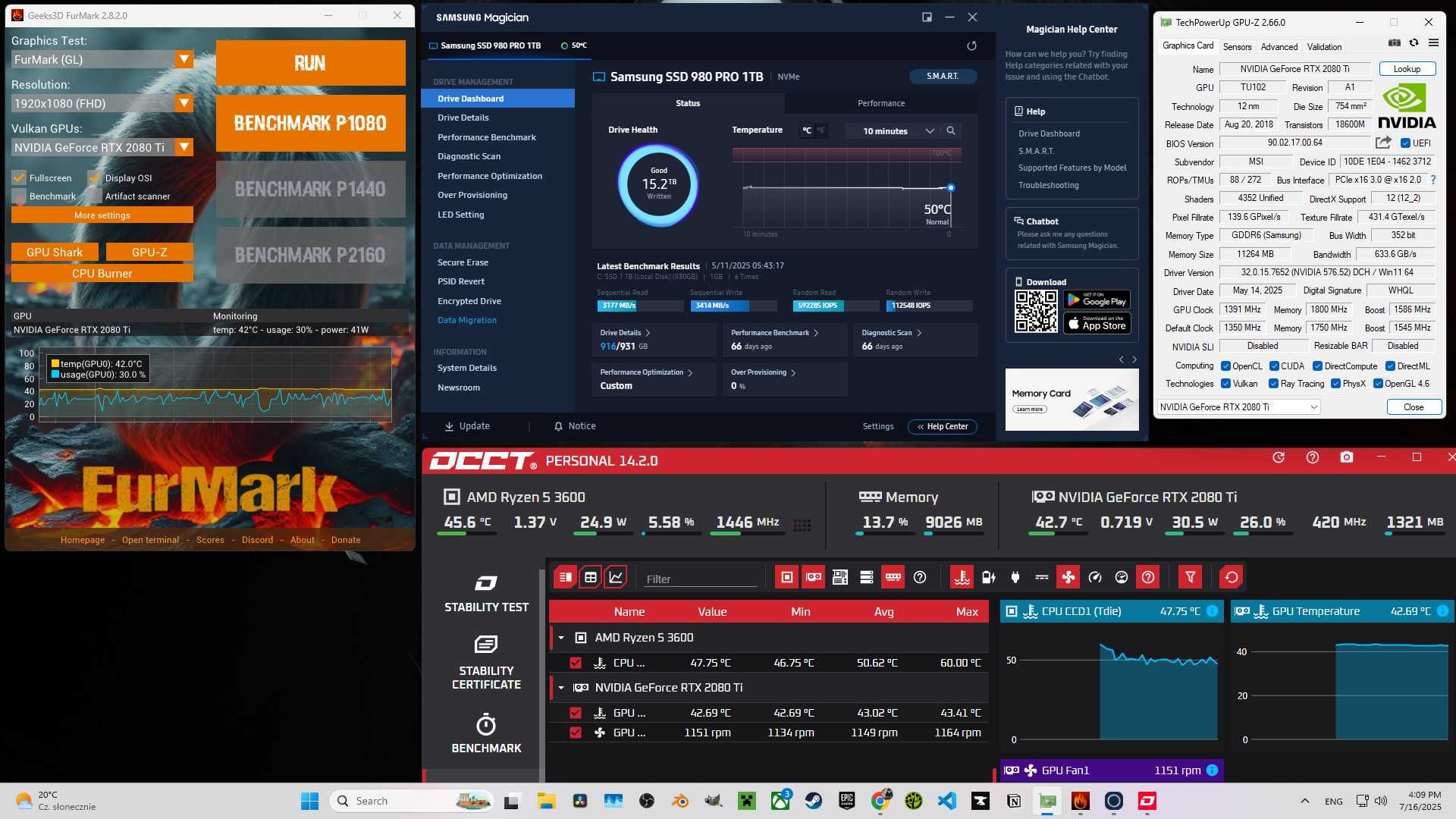The height and width of the screenshot is (819, 1456).
Task: Click info icon on GPU Fan1 graph
Action: (1212, 770)
